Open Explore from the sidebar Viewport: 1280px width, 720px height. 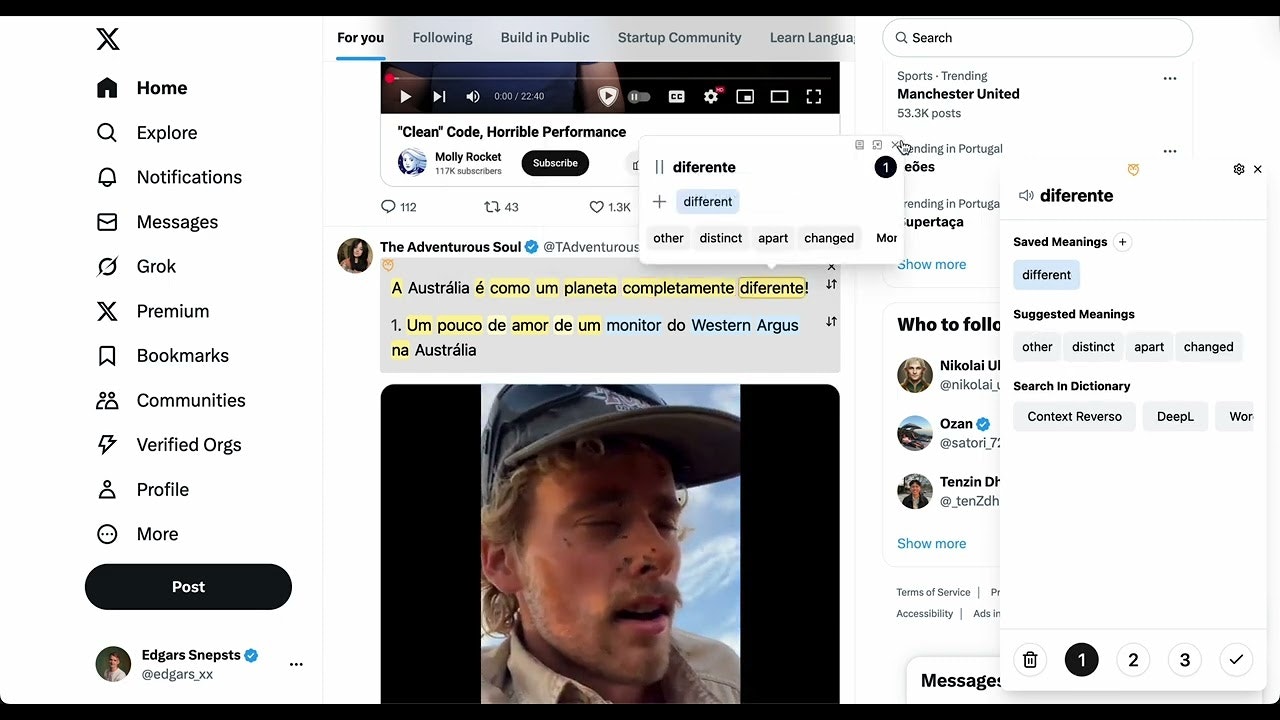click(x=147, y=133)
